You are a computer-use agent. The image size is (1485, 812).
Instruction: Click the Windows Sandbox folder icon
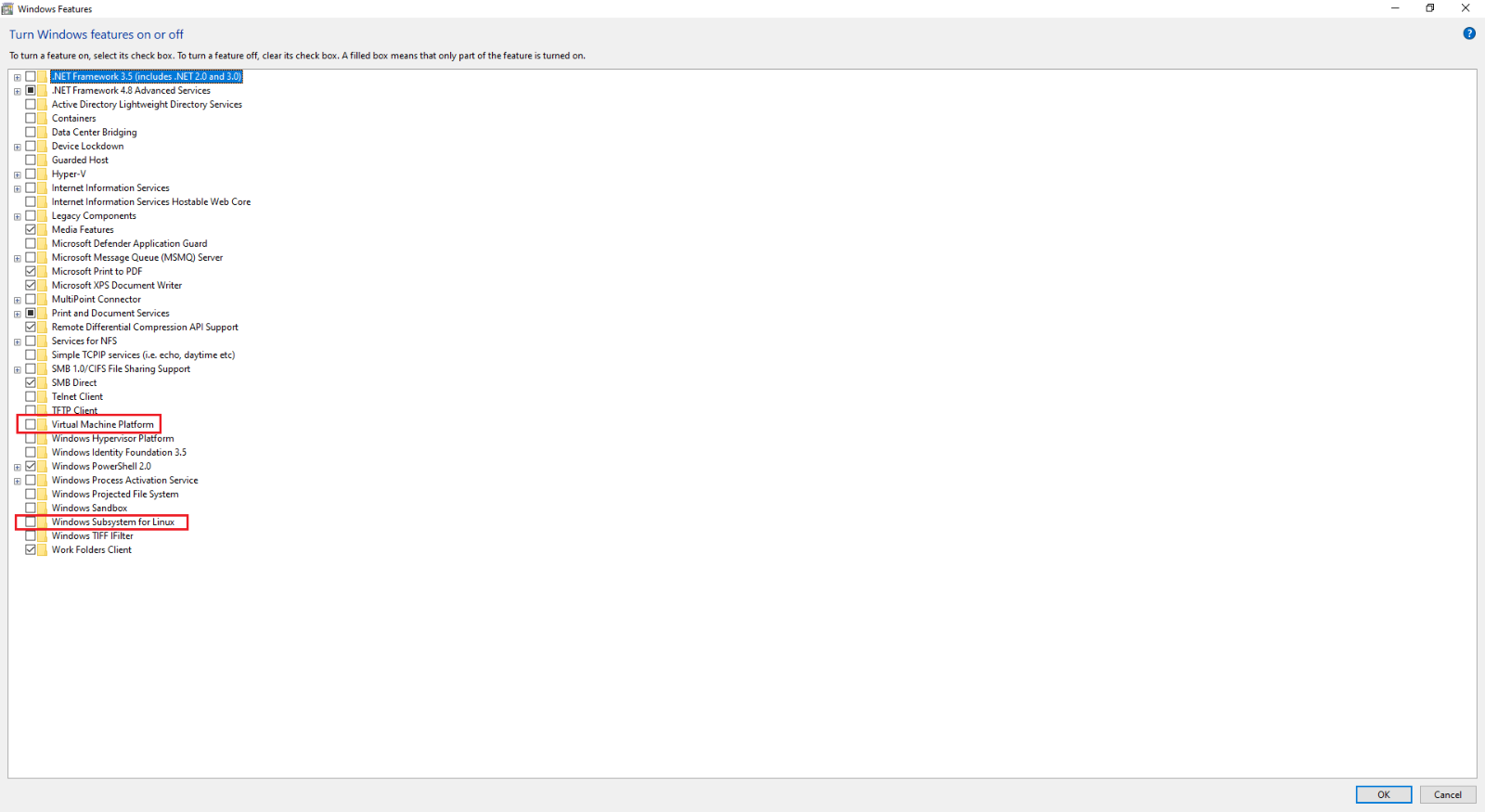(x=43, y=508)
